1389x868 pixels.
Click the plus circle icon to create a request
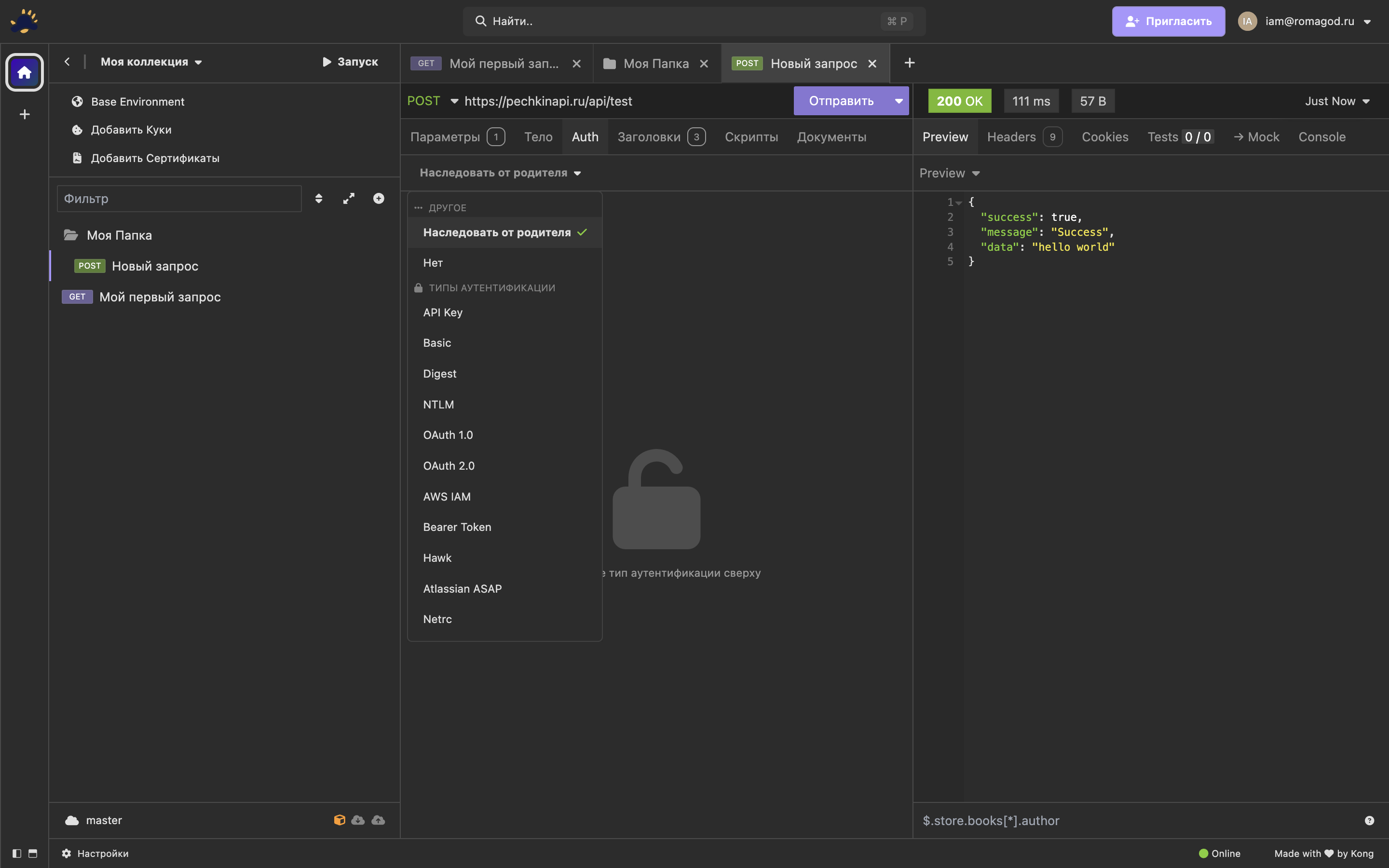[x=378, y=199]
